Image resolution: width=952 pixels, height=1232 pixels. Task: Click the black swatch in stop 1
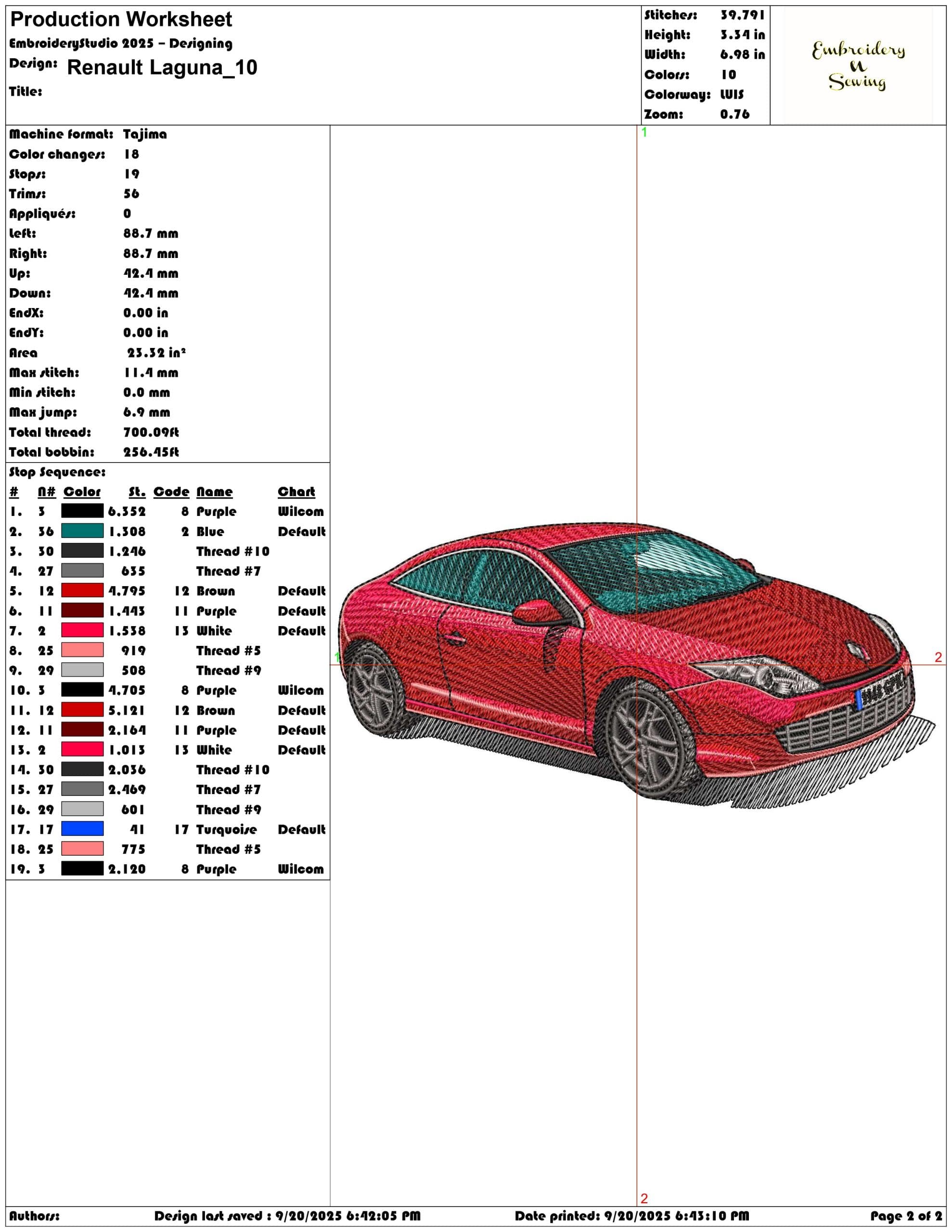tap(82, 511)
